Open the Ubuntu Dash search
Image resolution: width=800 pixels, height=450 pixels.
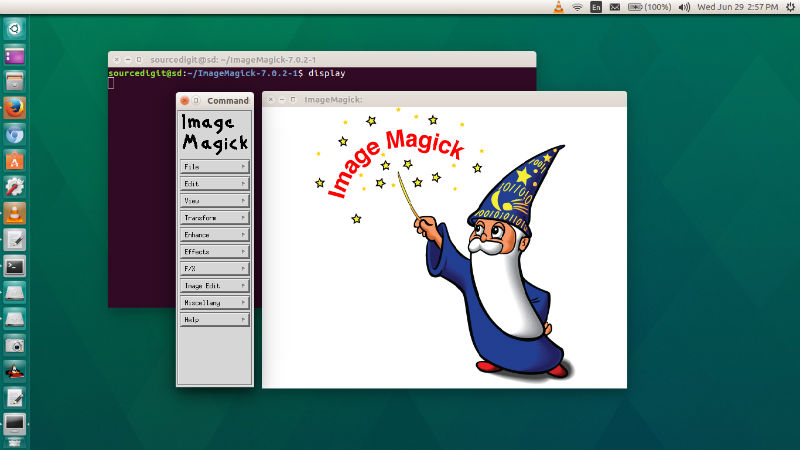14,29
